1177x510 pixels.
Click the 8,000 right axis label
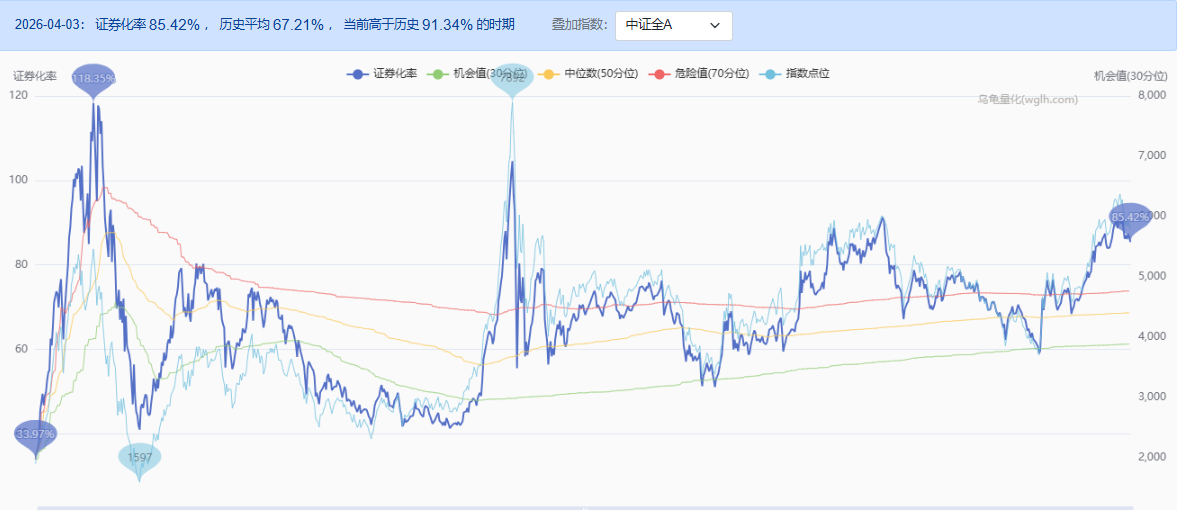point(1153,95)
